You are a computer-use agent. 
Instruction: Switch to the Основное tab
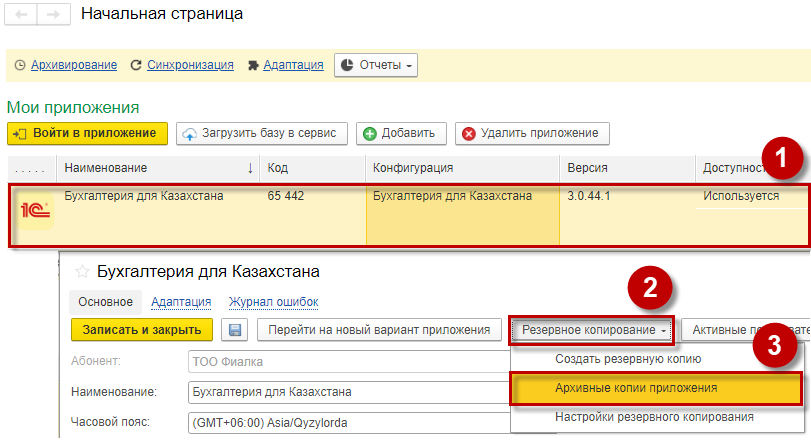click(x=106, y=302)
